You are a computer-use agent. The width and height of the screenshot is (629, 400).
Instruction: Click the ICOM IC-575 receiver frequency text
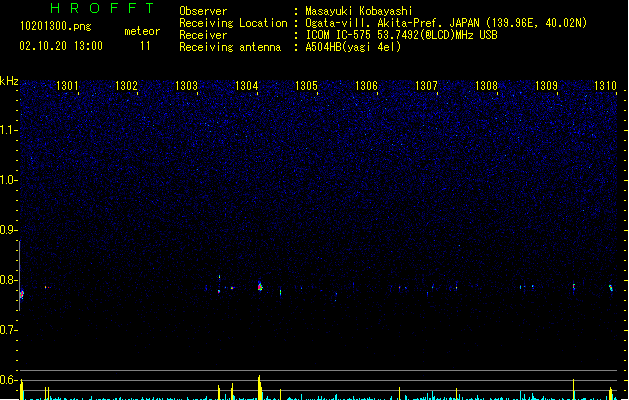pos(402,35)
